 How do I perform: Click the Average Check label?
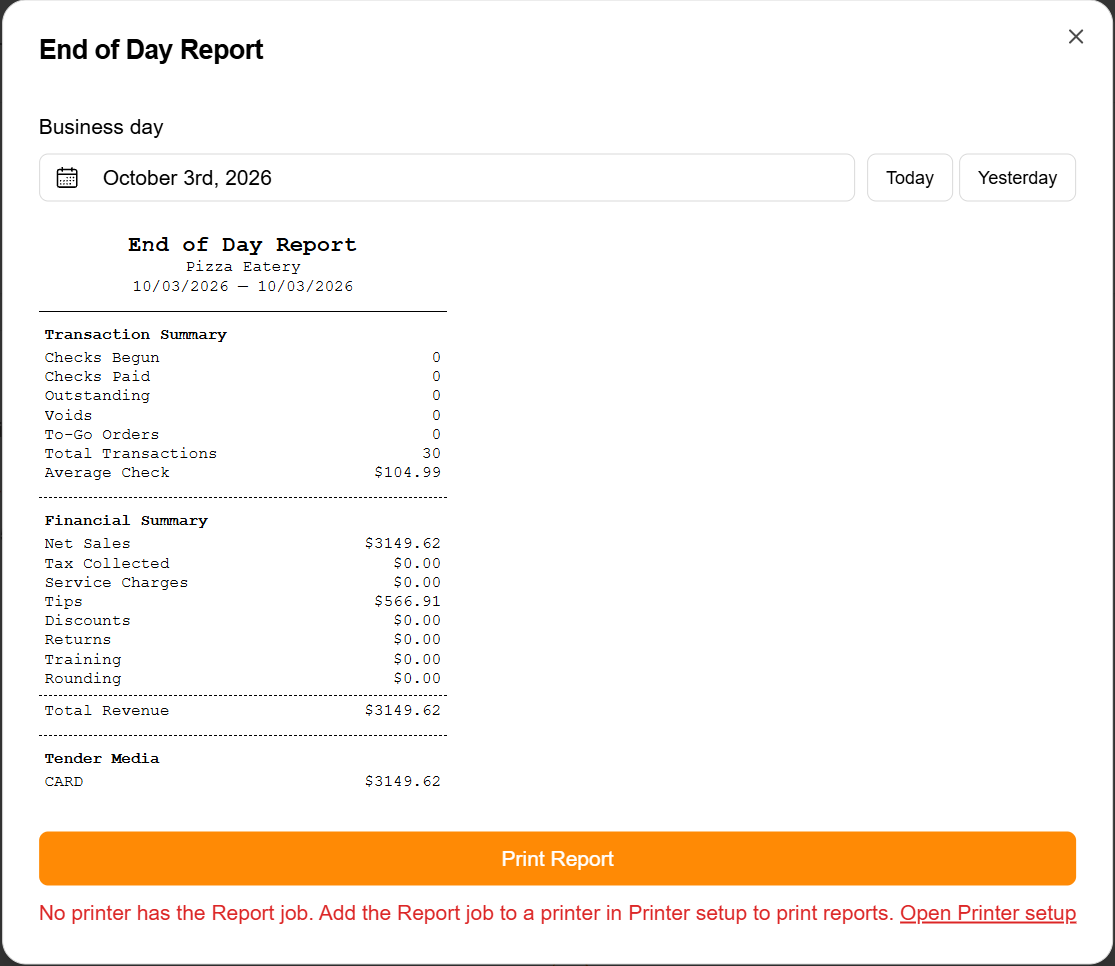tap(107, 473)
